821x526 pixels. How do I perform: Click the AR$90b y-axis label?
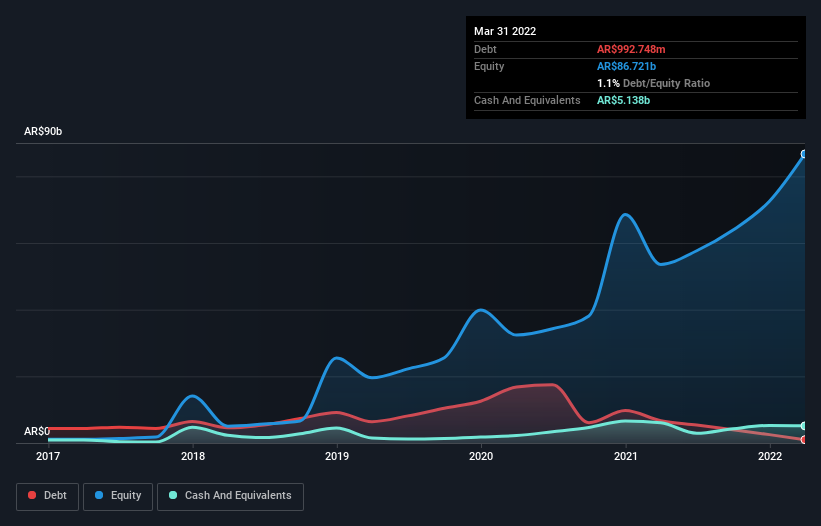click(43, 131)
